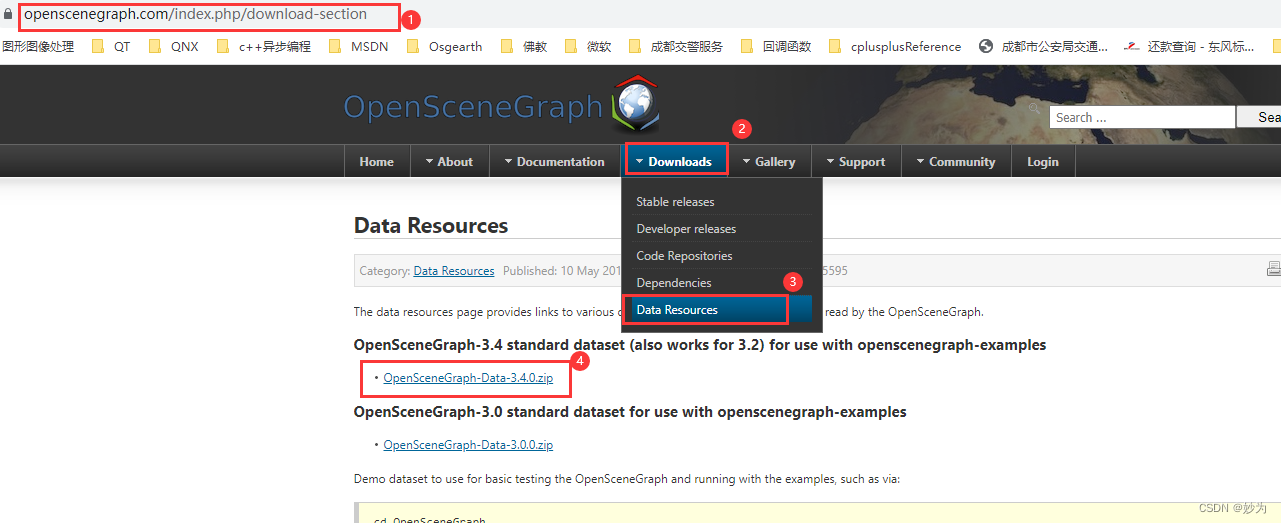Click the Data Resources page heading

click(x=431, y=226)
